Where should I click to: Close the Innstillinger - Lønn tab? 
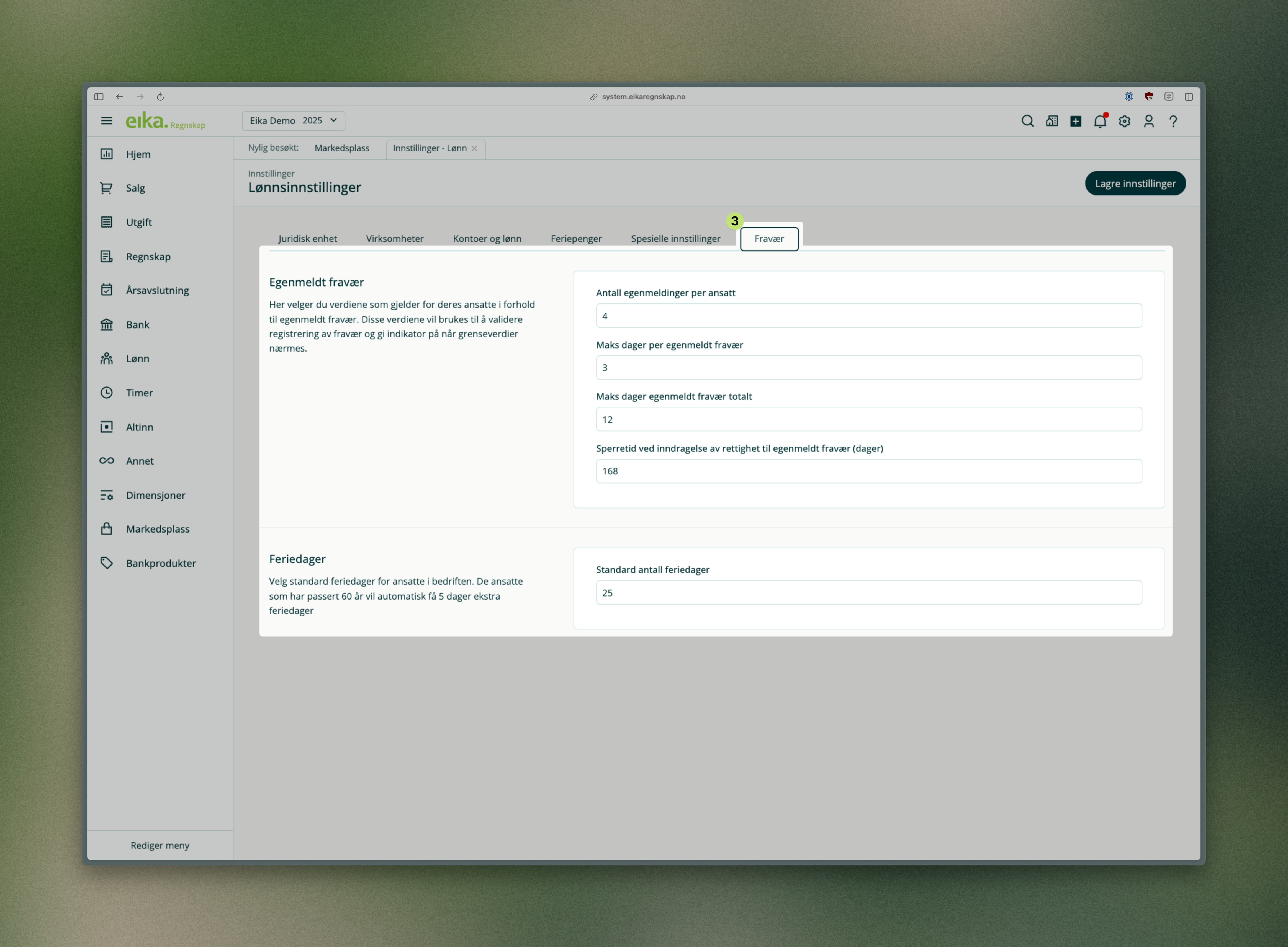point(474,148)
